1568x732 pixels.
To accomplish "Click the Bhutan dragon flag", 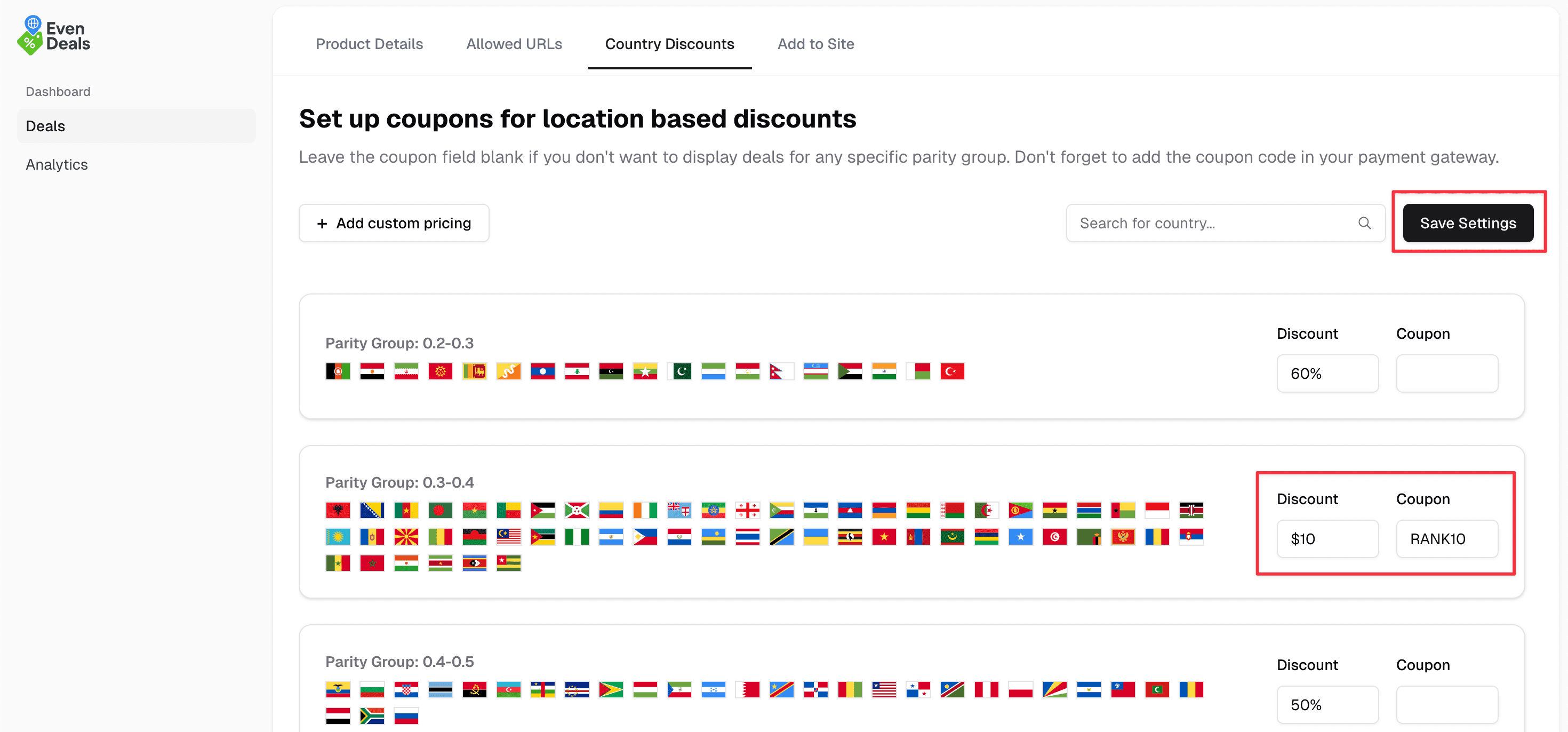I will pos(508,371).
